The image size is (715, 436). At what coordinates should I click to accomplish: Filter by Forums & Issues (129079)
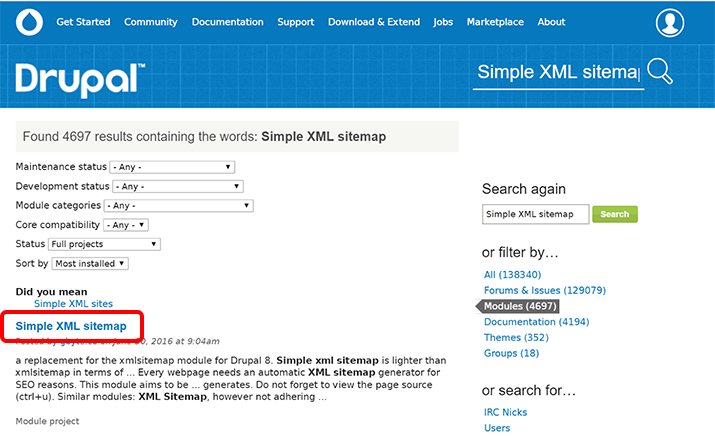tap(545, 291)
